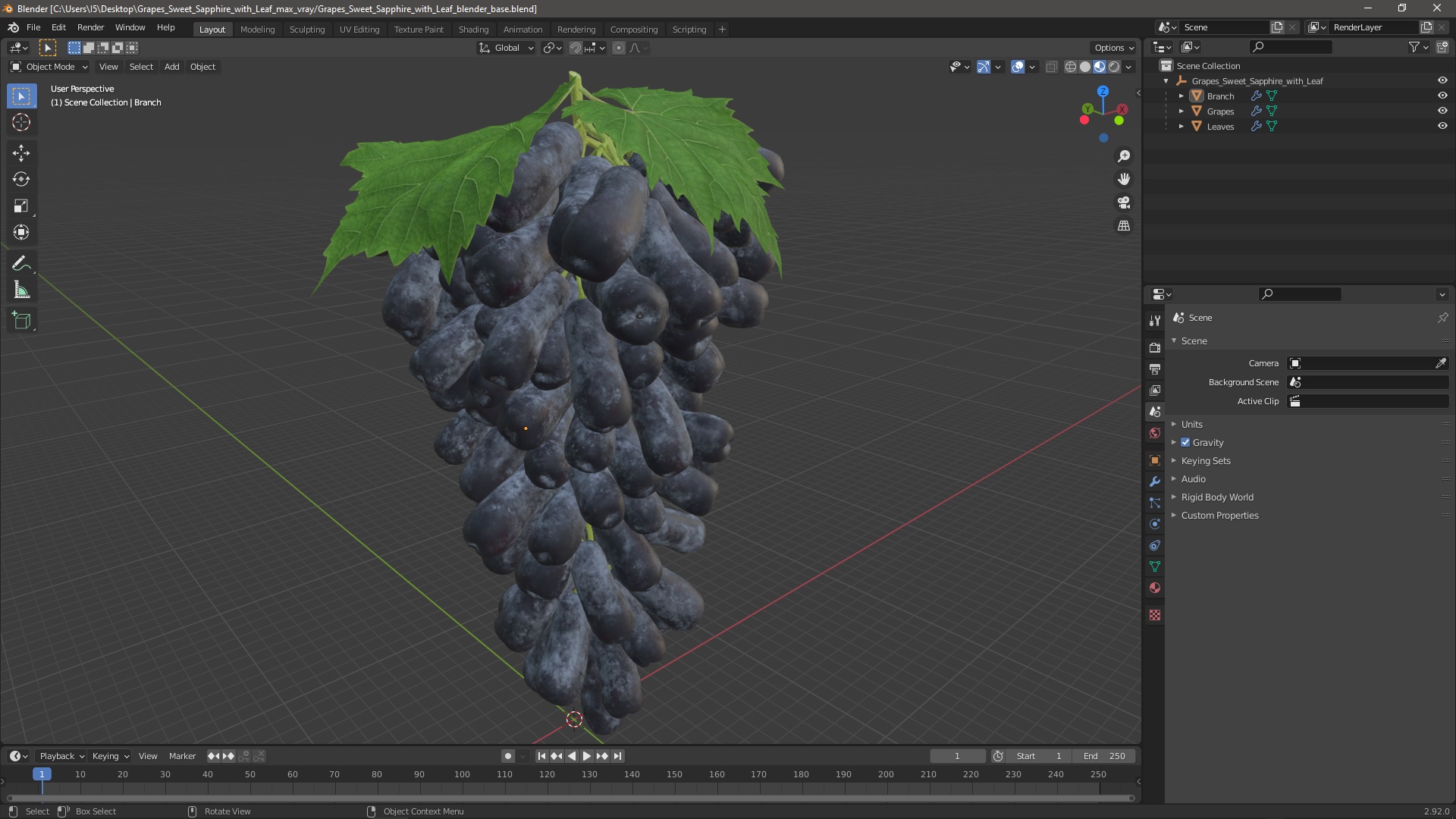The image size is (1456, 819).
Task: Play the animation forward
Action: coord(587,756)
